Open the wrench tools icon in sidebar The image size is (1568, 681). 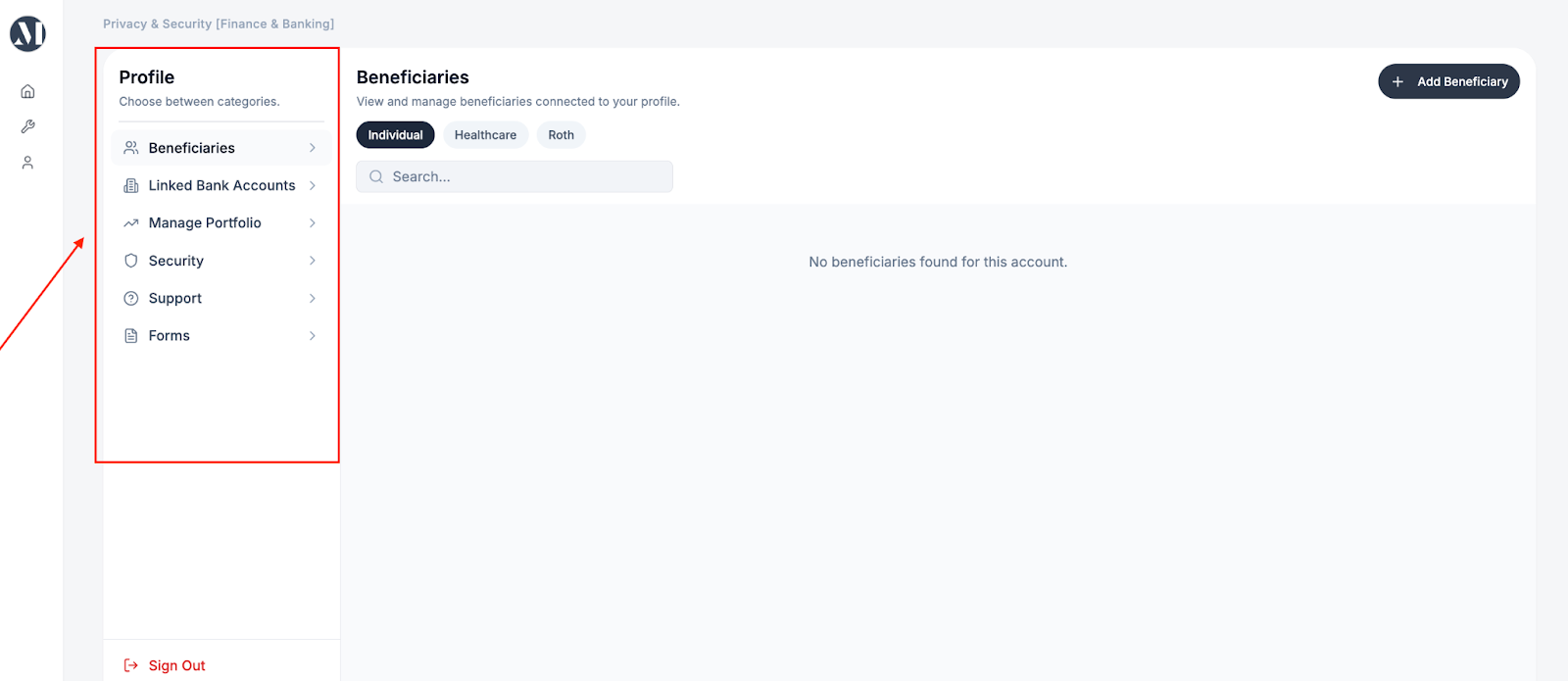[x=27, y=126]
